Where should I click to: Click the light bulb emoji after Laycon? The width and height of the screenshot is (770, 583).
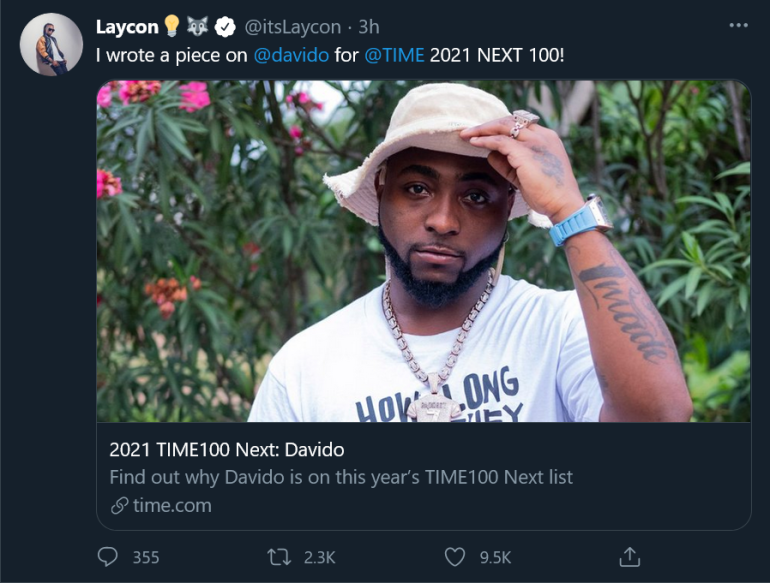[172, 27]
